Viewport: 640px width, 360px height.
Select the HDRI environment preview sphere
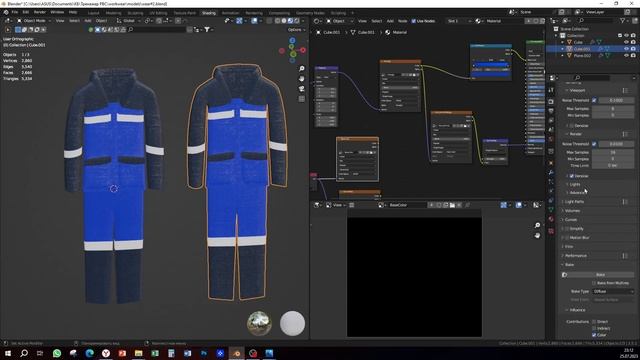tap(259, 323)
